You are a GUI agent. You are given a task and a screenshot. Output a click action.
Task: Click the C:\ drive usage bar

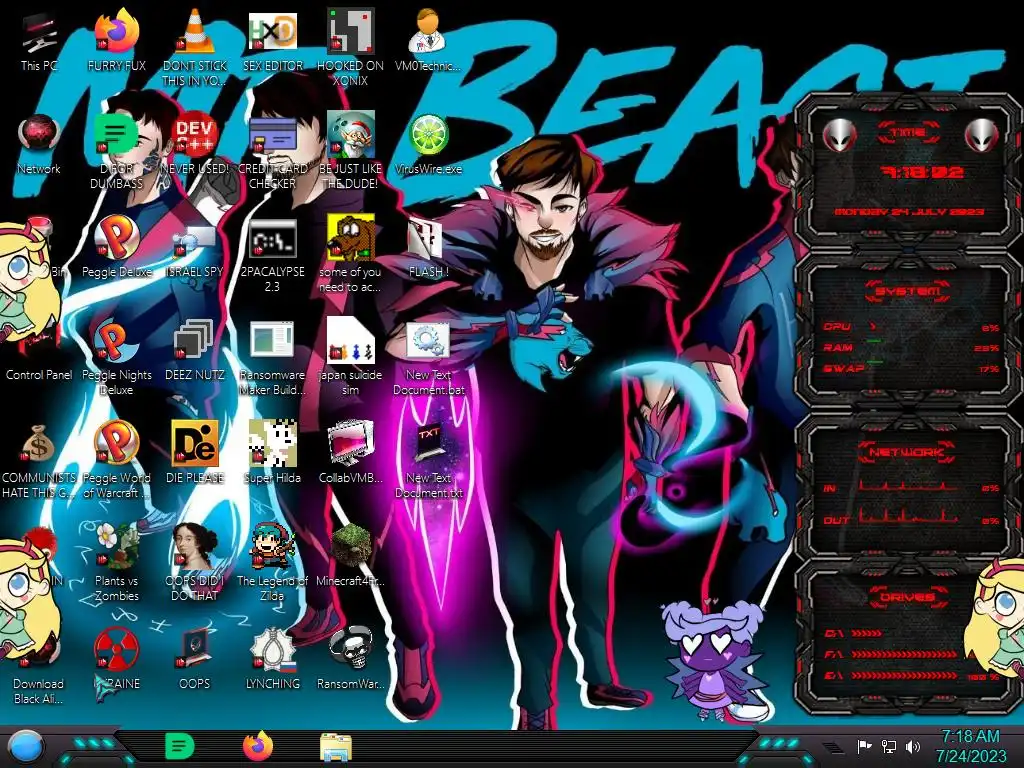(x=867, y=633)
